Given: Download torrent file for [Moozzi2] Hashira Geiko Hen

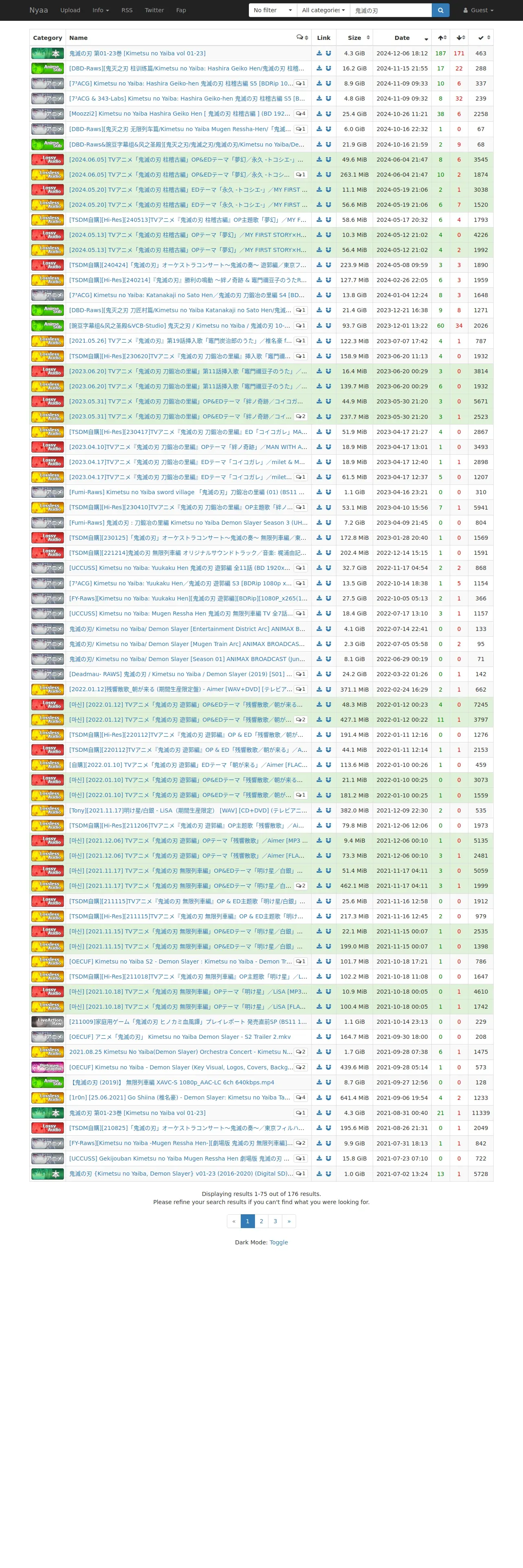Looking at the screenshot, I should (319, 114).
